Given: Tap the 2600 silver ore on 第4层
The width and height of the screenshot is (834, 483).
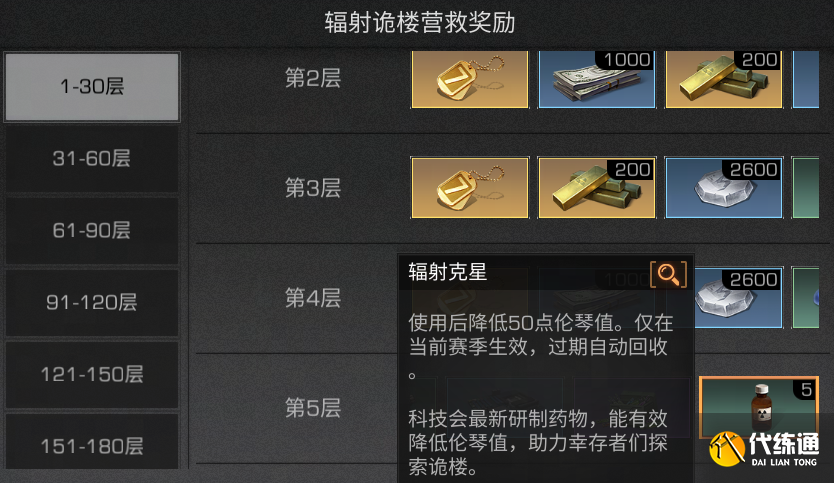Looking at the screenshot, I should (739, 297).
